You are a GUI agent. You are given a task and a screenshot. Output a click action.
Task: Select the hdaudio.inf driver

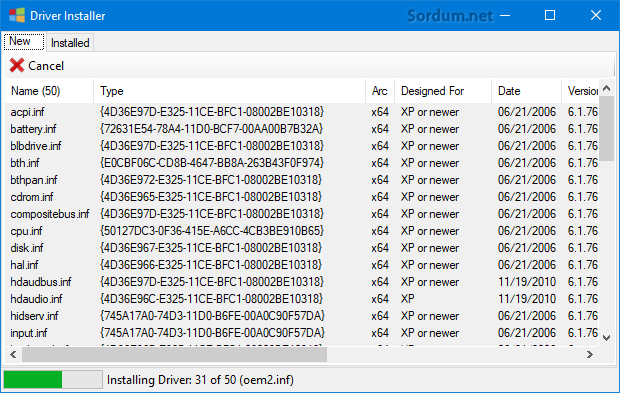pyautogui.click(x=302, y=299)
